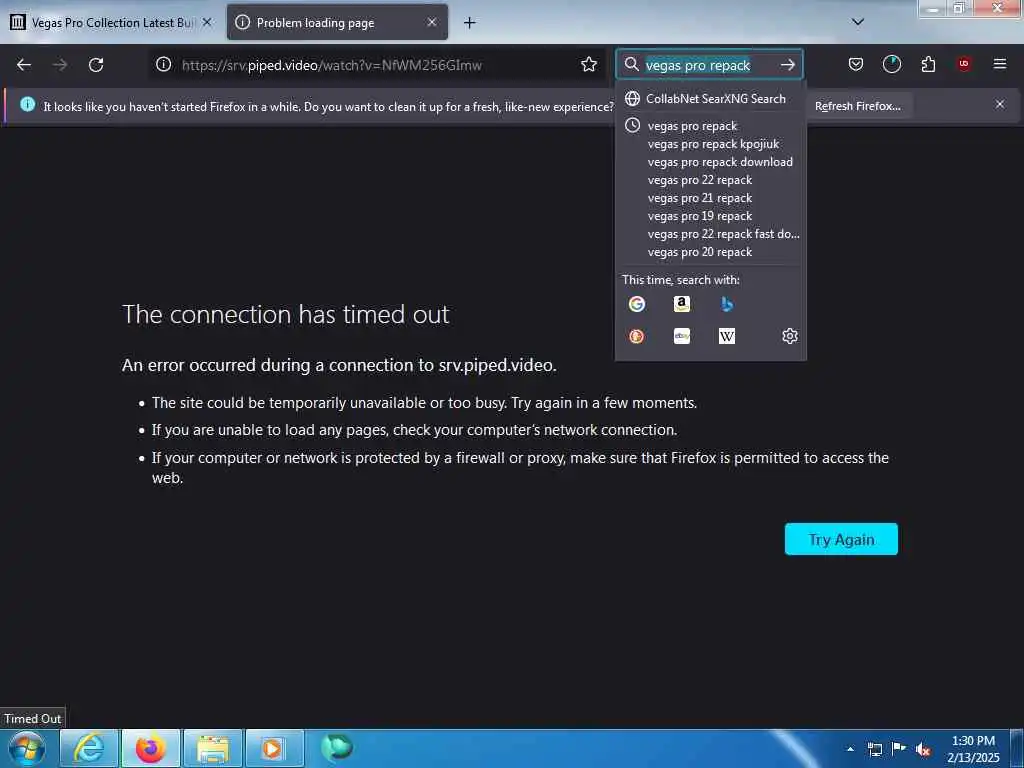
Task: Select suggestion 'vegas pro repack download'
Action: click(711, 161)
